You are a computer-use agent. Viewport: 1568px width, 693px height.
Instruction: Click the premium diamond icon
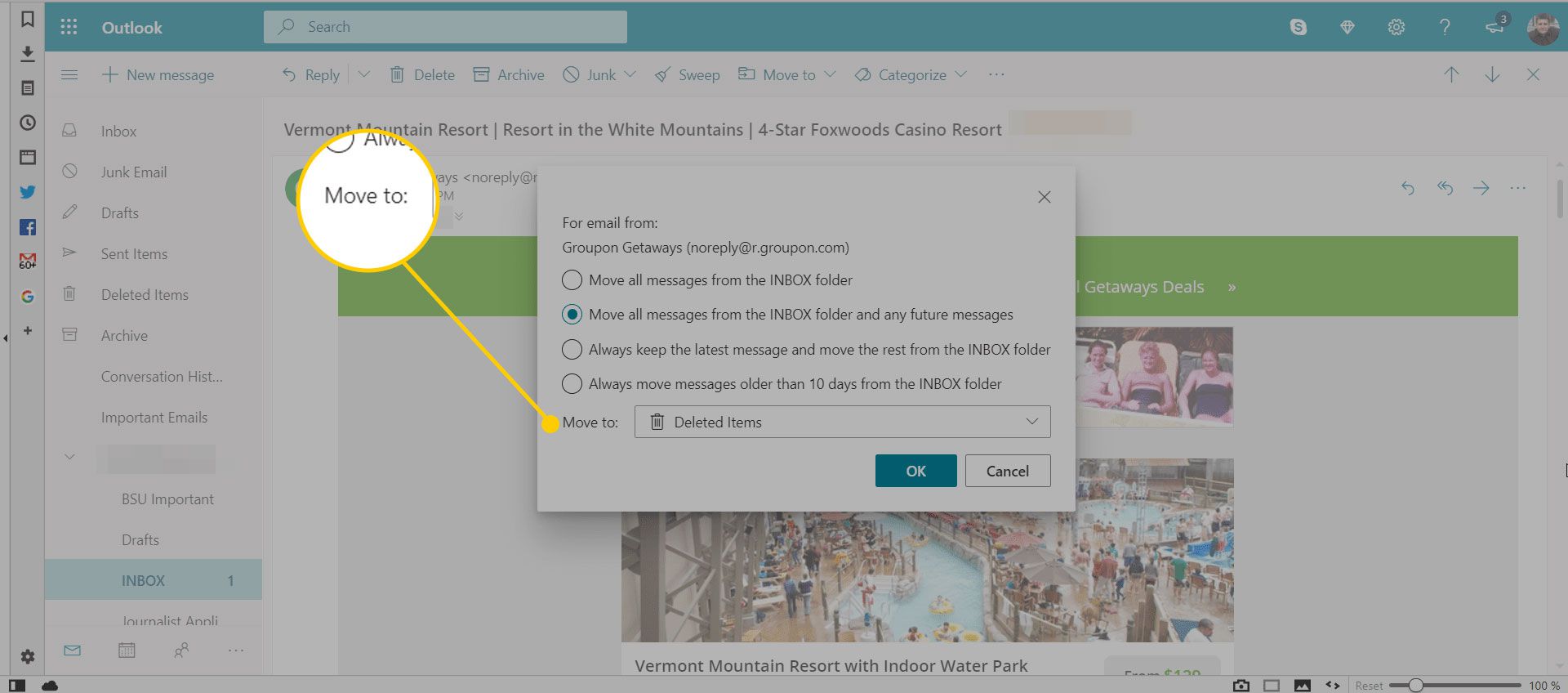1347,27
